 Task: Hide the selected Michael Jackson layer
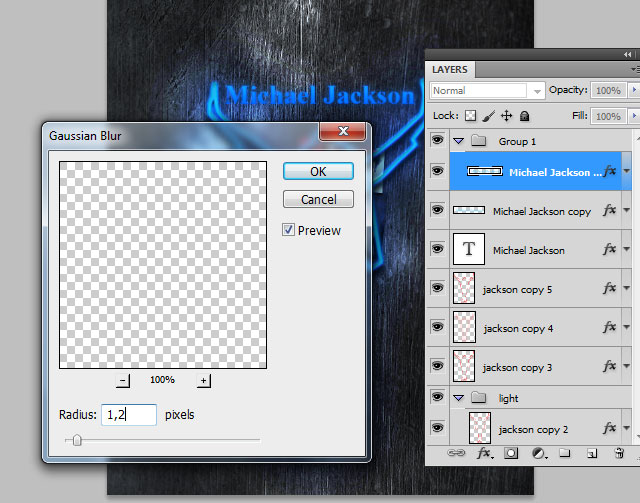tap(437, 170)
